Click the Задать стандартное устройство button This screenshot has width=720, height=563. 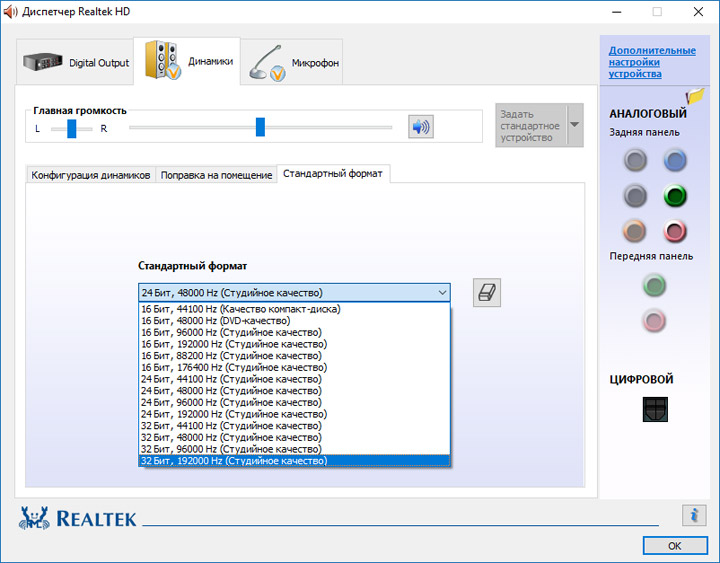click(x=531, y=125)
